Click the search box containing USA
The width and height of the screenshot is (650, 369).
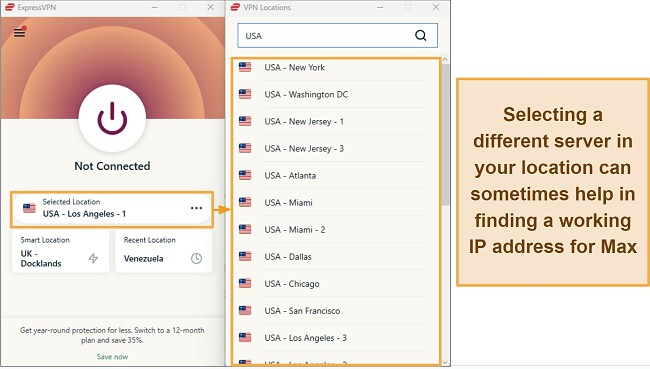coord(337,36)
